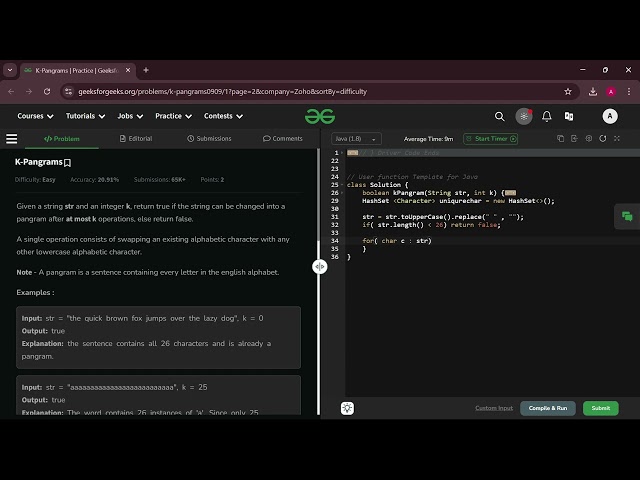Open the tab search dropdown
Screen dimensions: 640x480
10,70
